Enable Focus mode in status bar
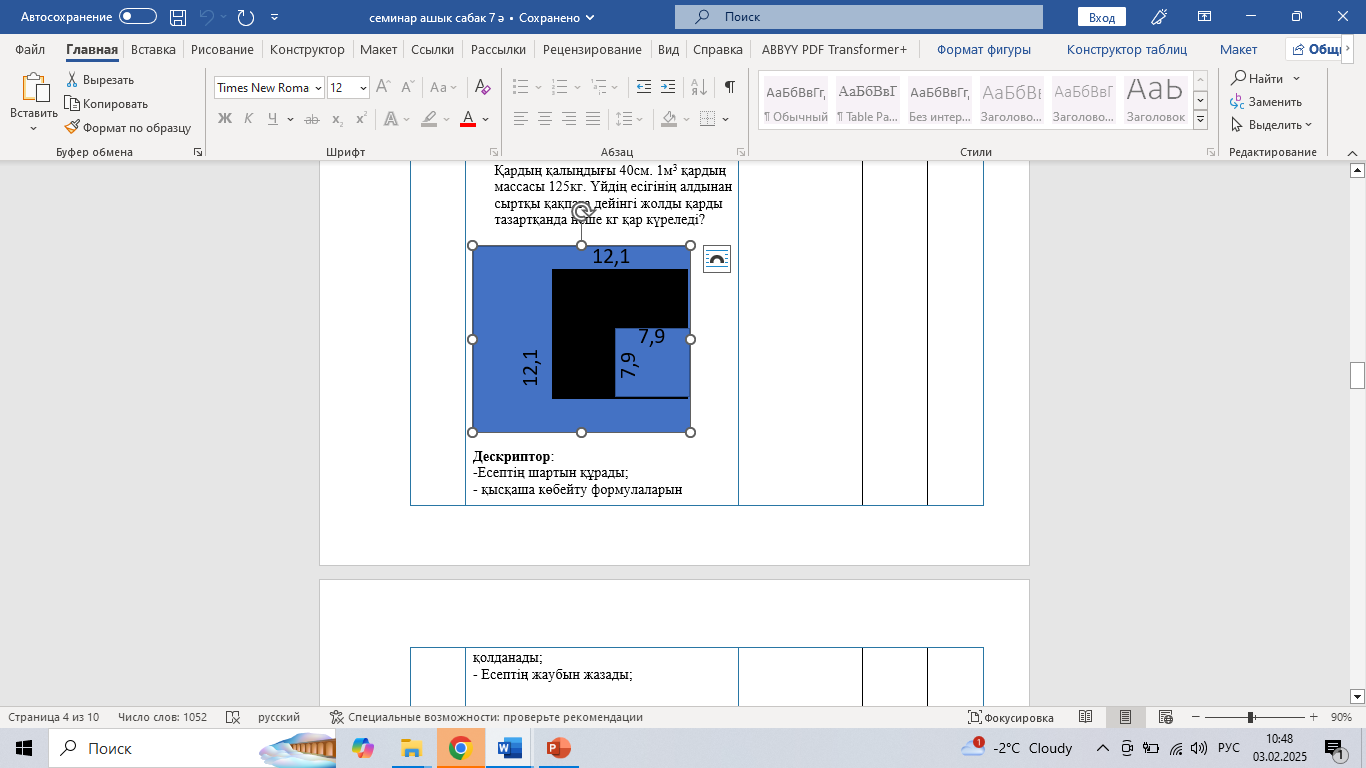The height and width of the screenshot is (768, 1366). (1010, 717)
